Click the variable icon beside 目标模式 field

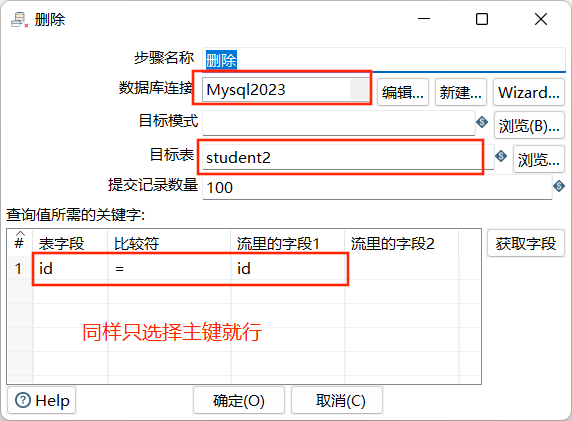[482, 122]
